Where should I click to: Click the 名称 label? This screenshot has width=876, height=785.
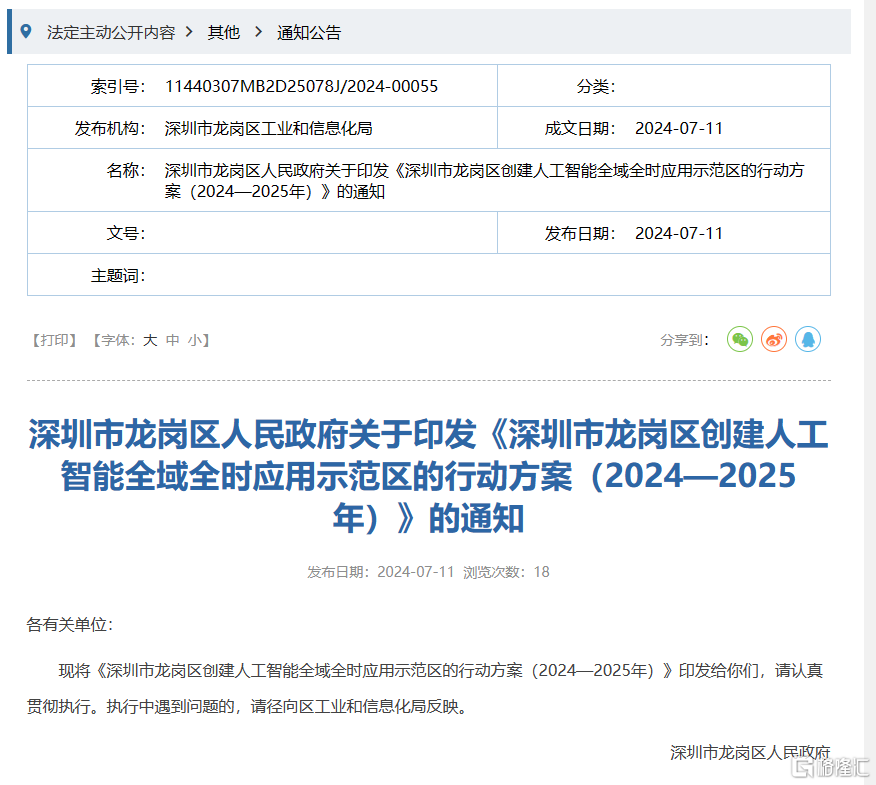click(x=126, y=170)
